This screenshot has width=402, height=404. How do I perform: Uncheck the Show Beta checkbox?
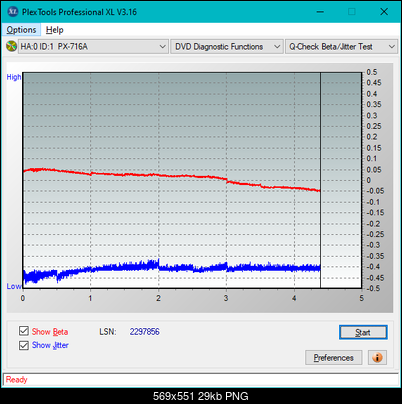point(24,331)
